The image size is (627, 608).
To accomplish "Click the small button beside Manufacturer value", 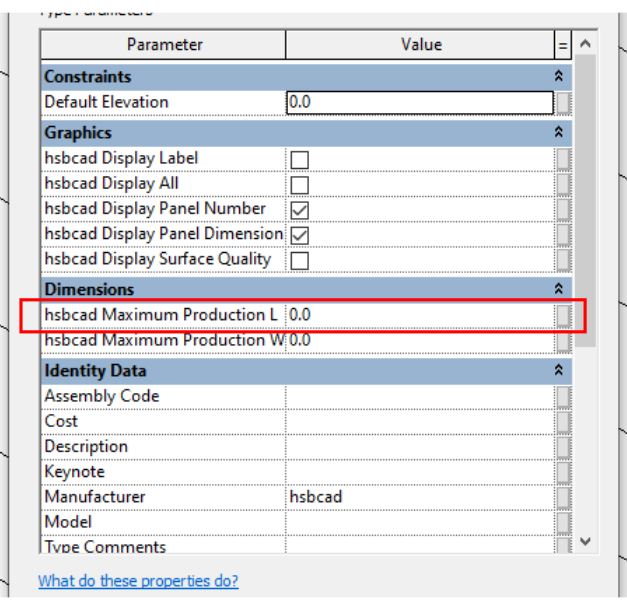I will coord(564,497).
